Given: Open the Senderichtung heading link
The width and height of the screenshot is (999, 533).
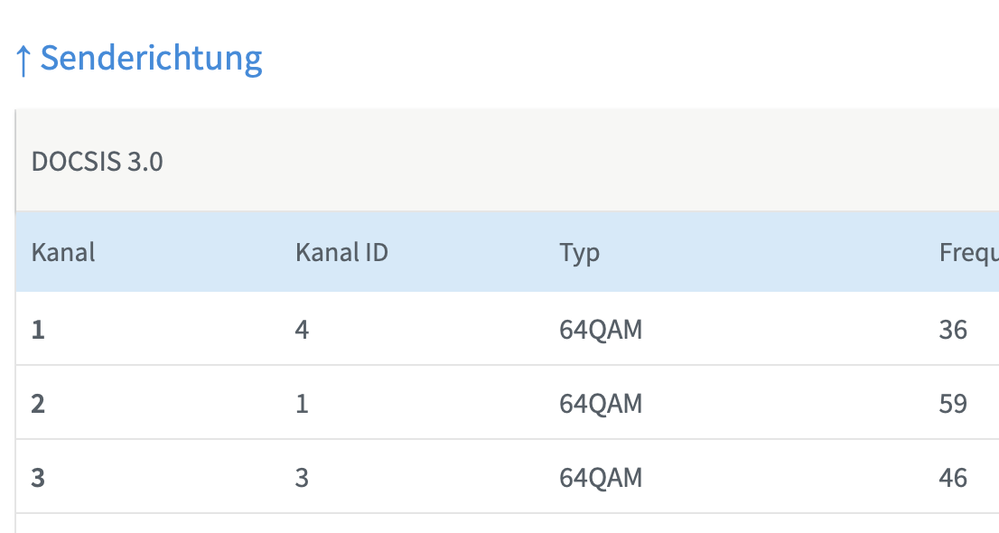Looking at the screenshot, I should pos(151,58).
